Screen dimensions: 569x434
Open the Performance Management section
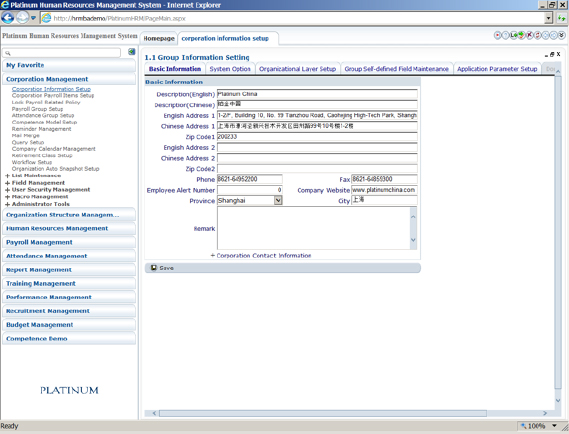[69, 298]
